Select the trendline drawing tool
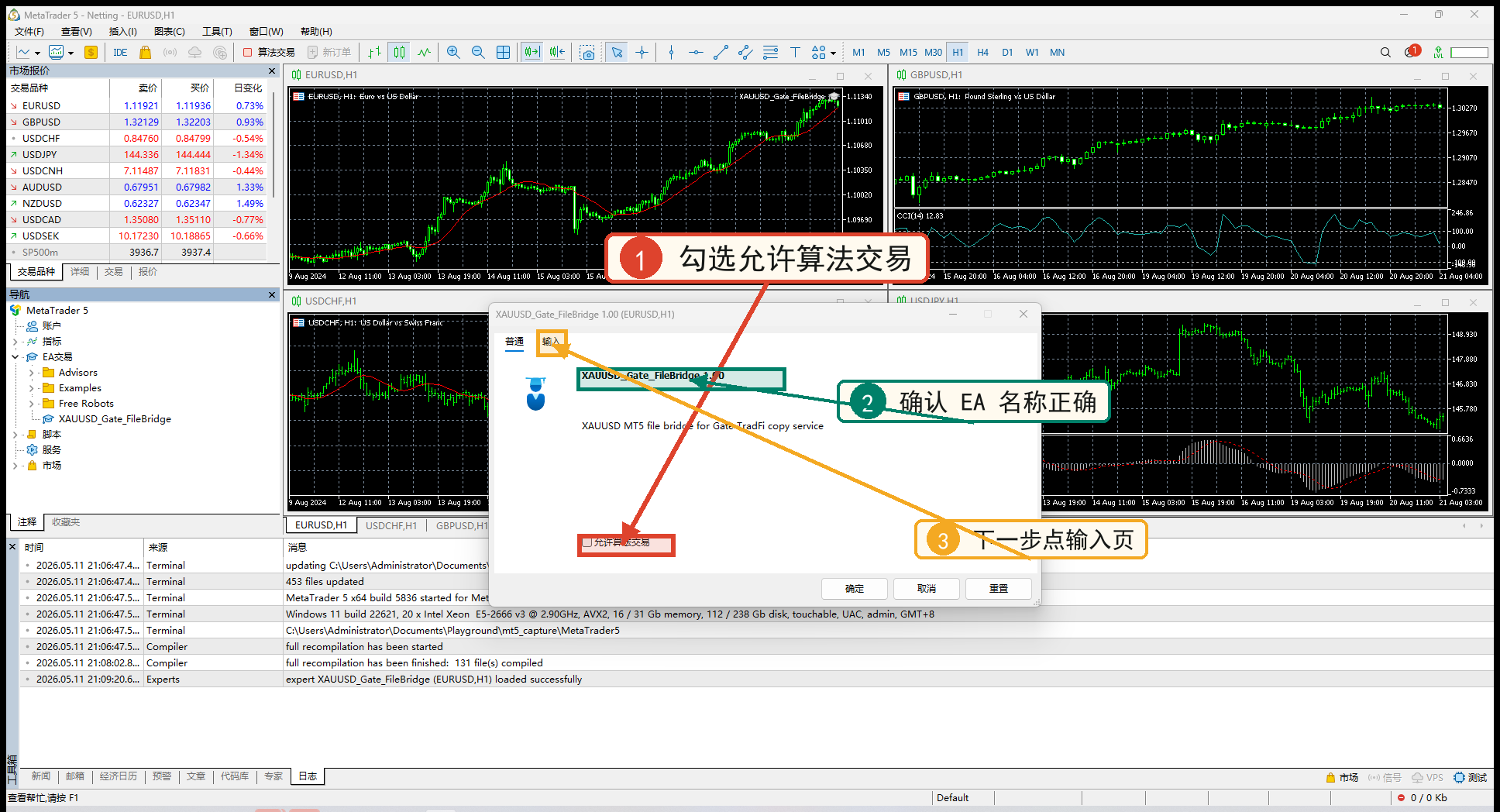The height and width of the screenshot is (812, 1500). [721, 53]
